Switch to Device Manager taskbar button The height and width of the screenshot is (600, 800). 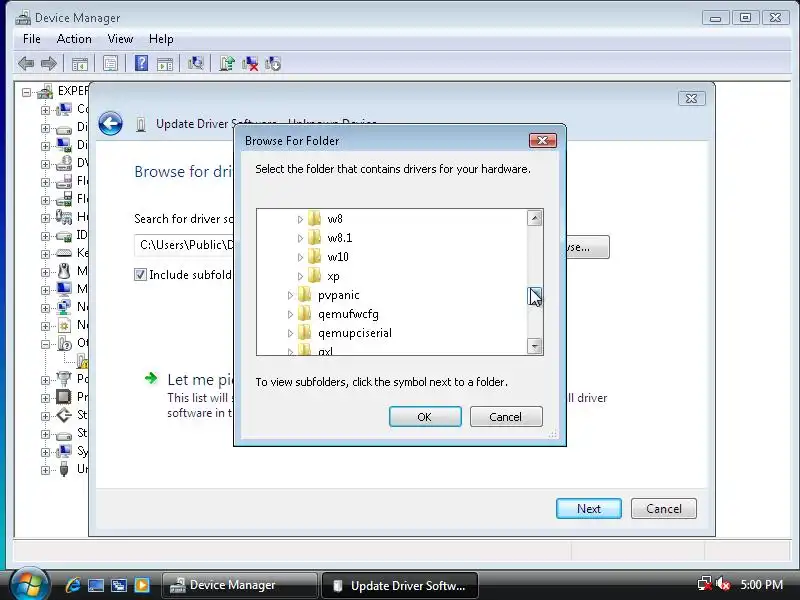[240, 585]
